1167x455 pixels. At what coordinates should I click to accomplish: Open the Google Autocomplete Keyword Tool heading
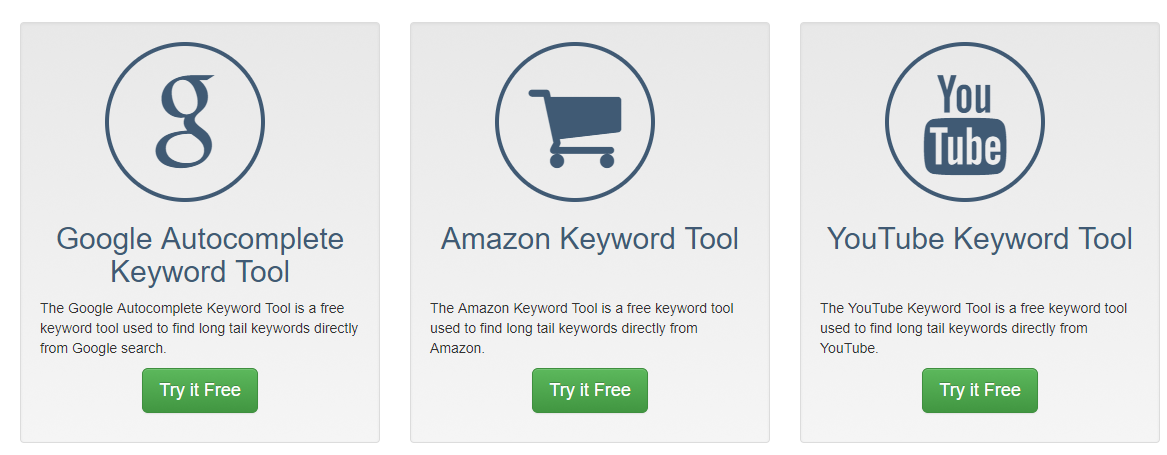pyautogui.click(x=199, y=255)
